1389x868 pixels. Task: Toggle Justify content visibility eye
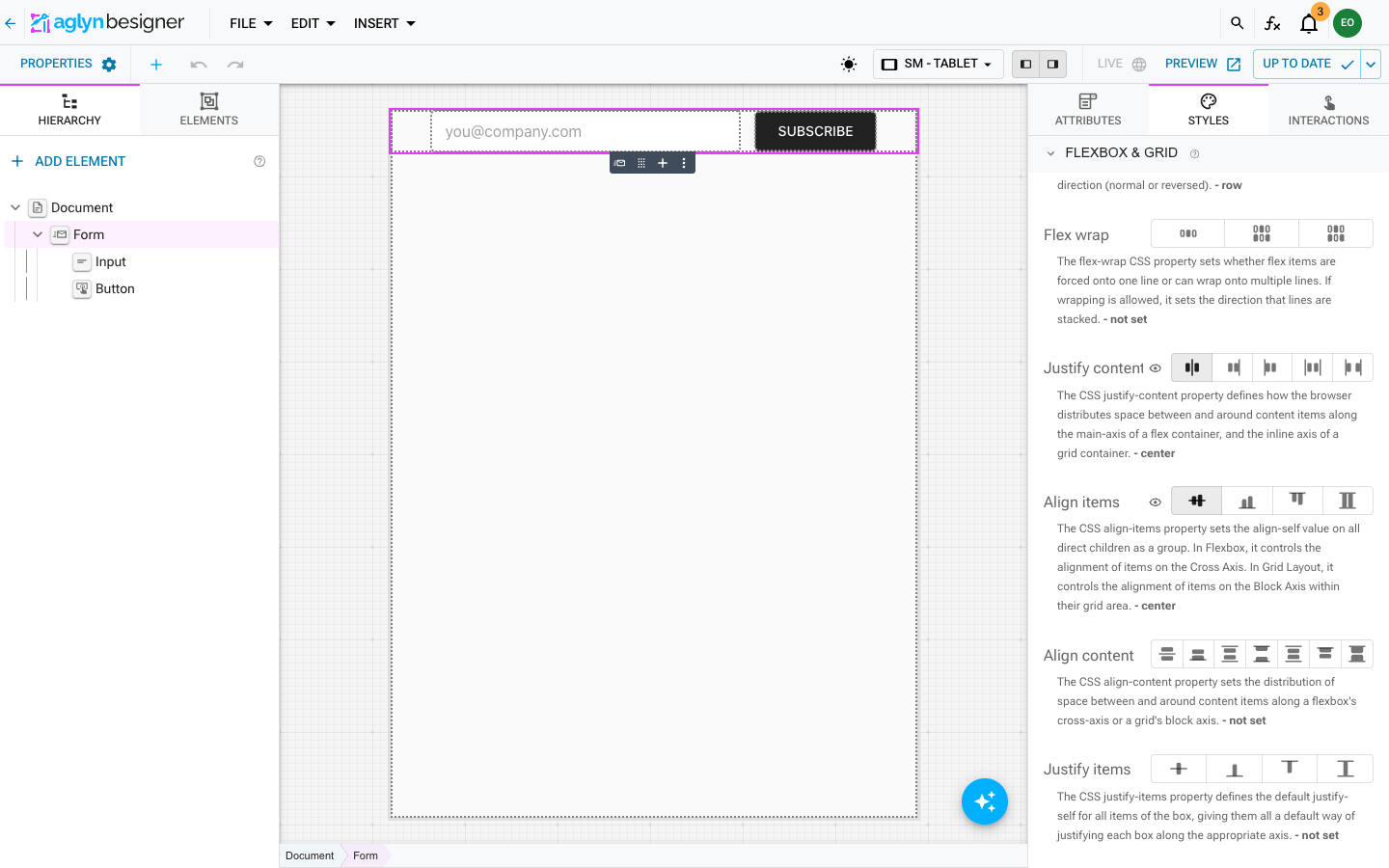tap(1156, 367)
